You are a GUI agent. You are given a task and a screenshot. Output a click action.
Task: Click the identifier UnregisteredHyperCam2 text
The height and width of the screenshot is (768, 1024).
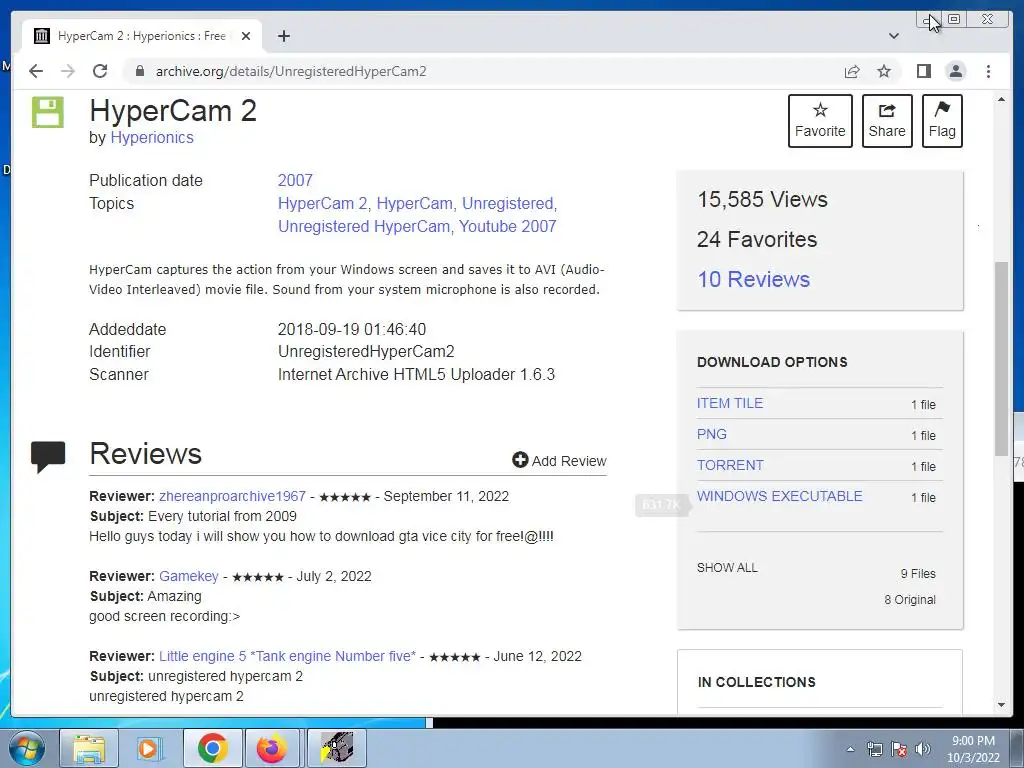pos(366,351)
